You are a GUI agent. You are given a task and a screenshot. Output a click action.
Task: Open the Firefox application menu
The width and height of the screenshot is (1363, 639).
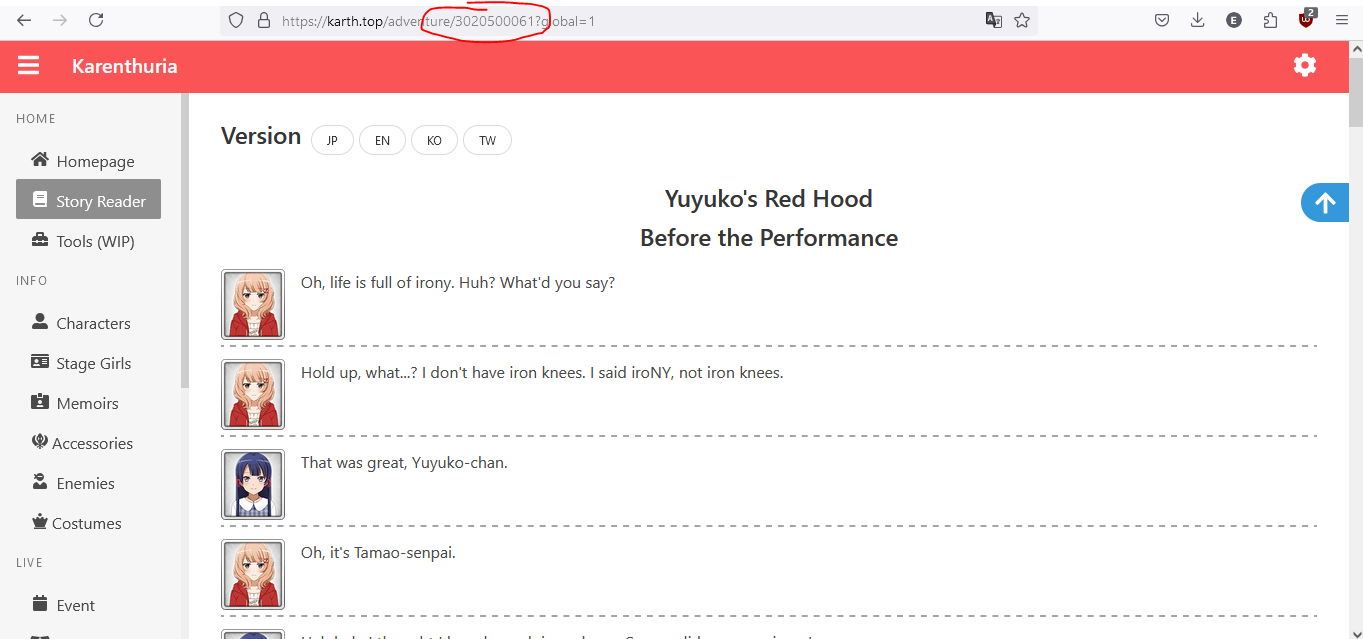[x=1342, y=20]
